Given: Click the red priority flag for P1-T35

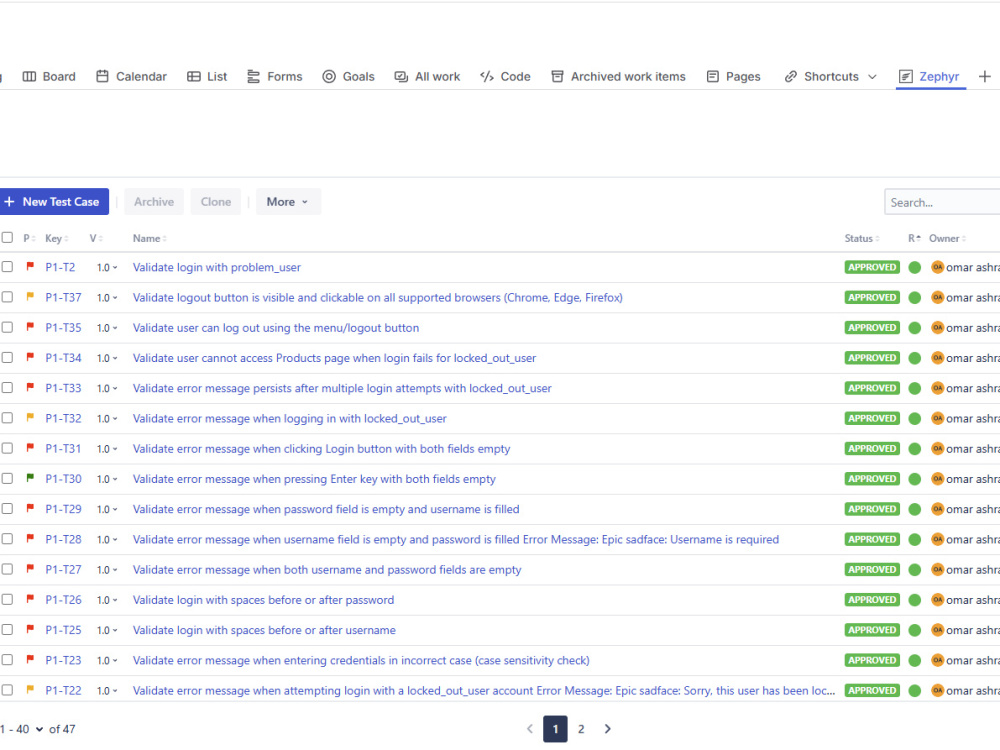Looking at the screenshot, I should (30, 327).
